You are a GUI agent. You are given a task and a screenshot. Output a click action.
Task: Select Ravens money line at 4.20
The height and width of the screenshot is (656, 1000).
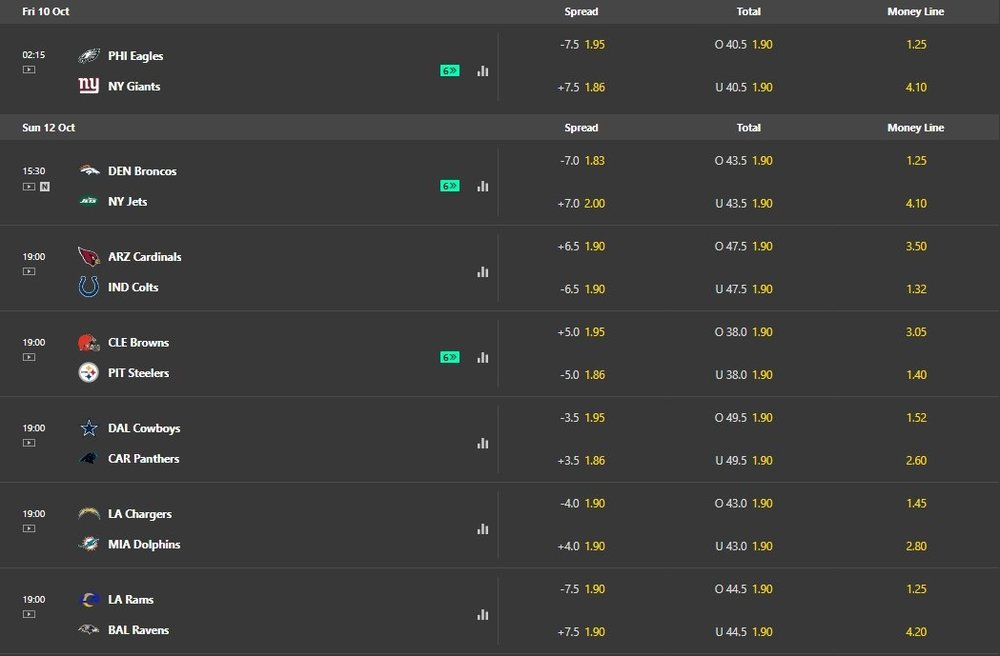(x=915, y=632)
